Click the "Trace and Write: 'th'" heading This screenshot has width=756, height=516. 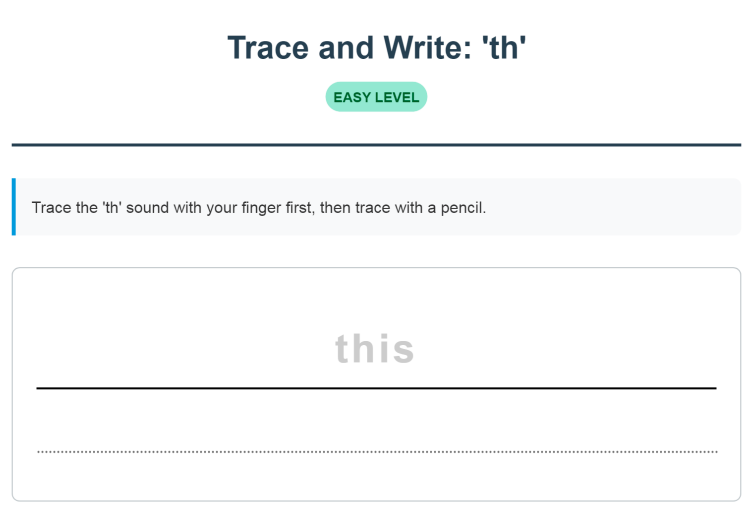point(376,48)
